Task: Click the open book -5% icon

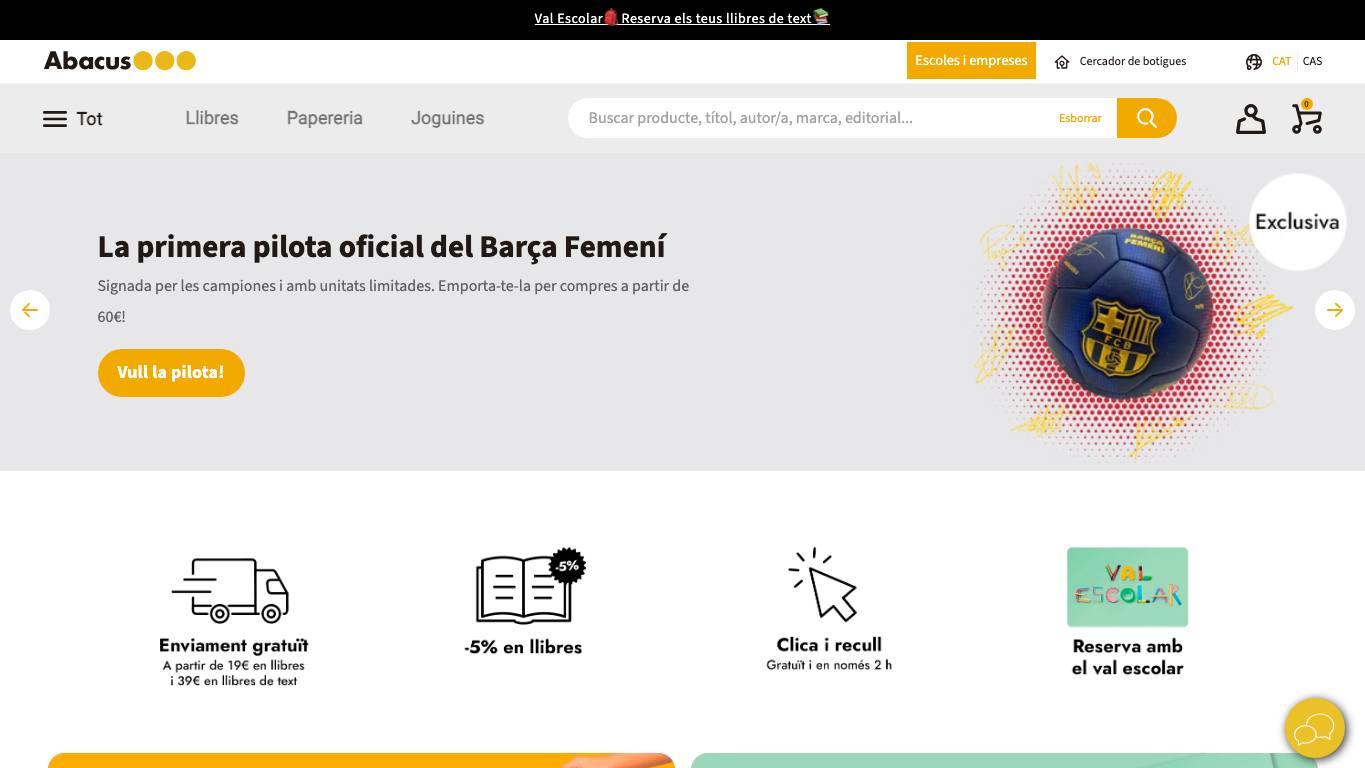Action: [530, 587]
